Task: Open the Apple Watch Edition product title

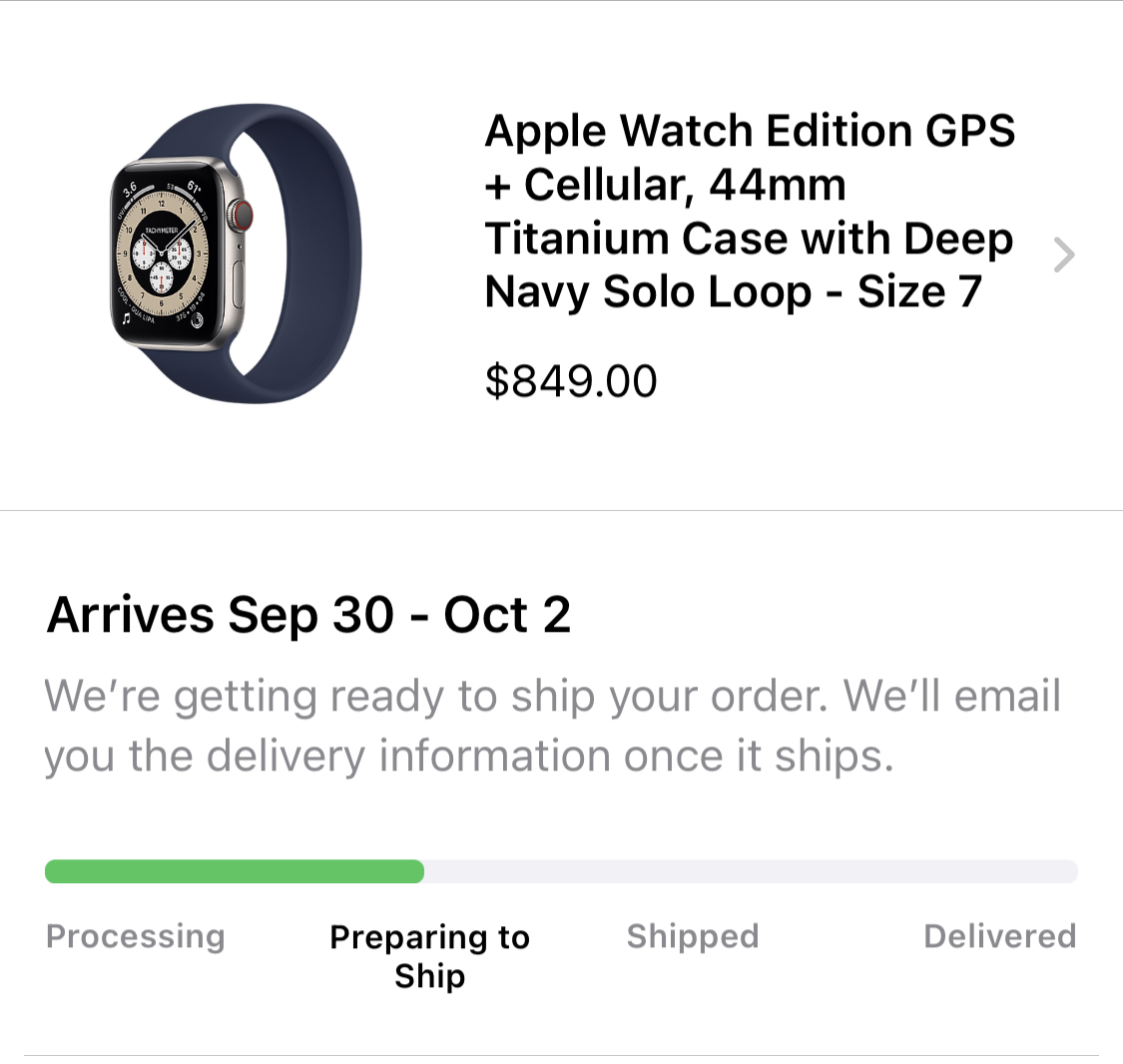Action: point(750,212)
